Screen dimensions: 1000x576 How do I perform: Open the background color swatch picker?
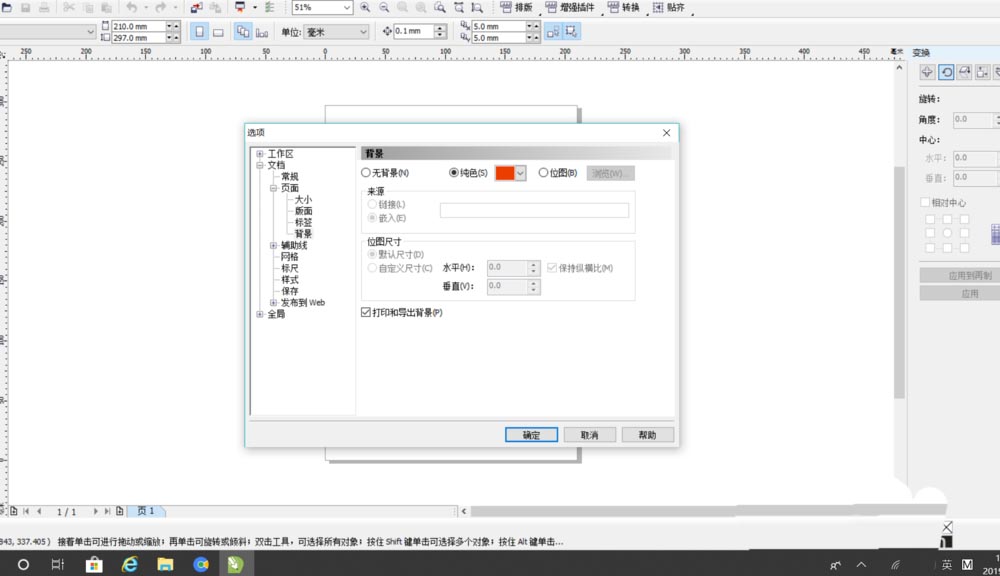pos(518,172)
